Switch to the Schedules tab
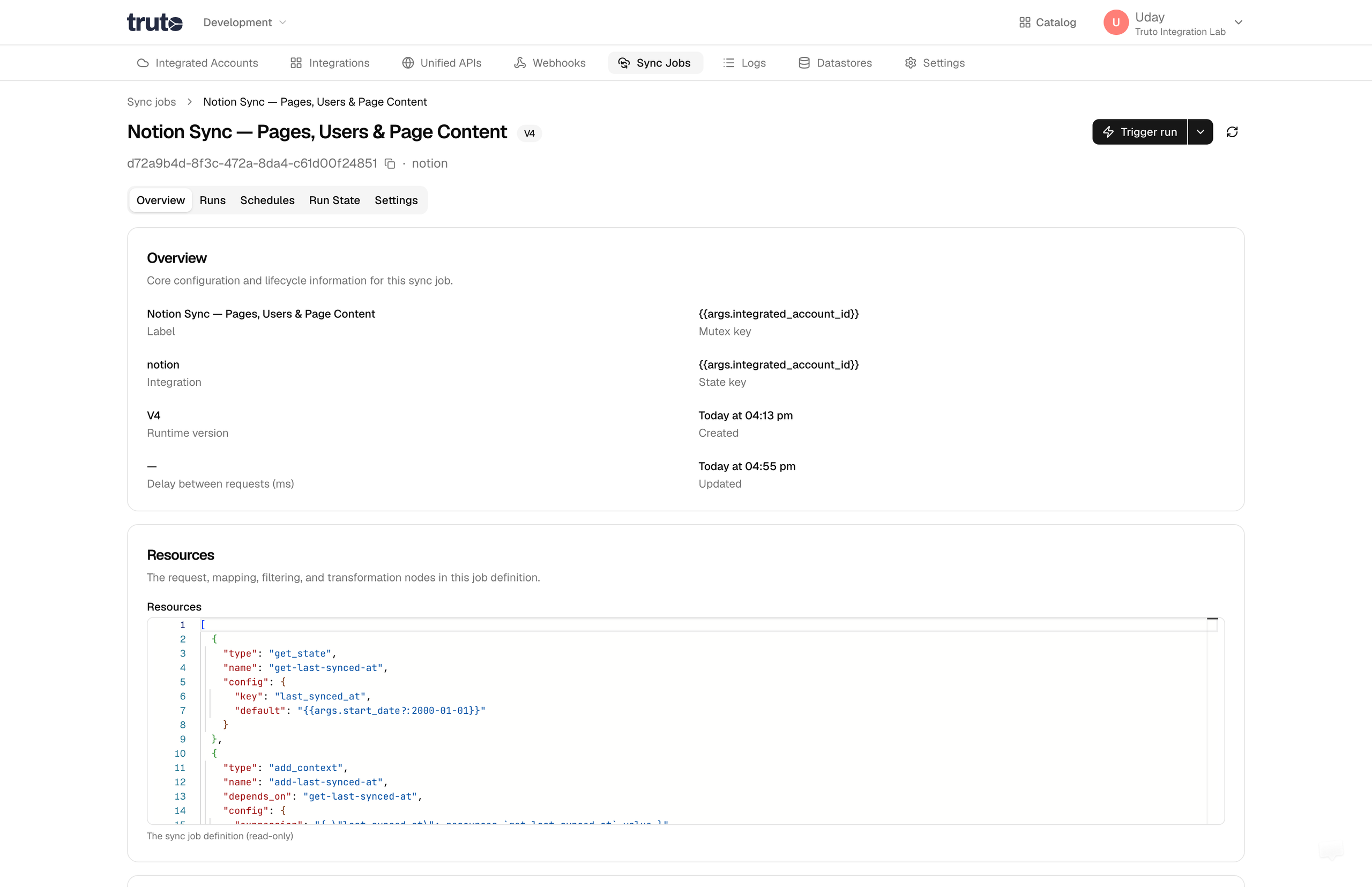1372x887 pixels. point(267,200)
